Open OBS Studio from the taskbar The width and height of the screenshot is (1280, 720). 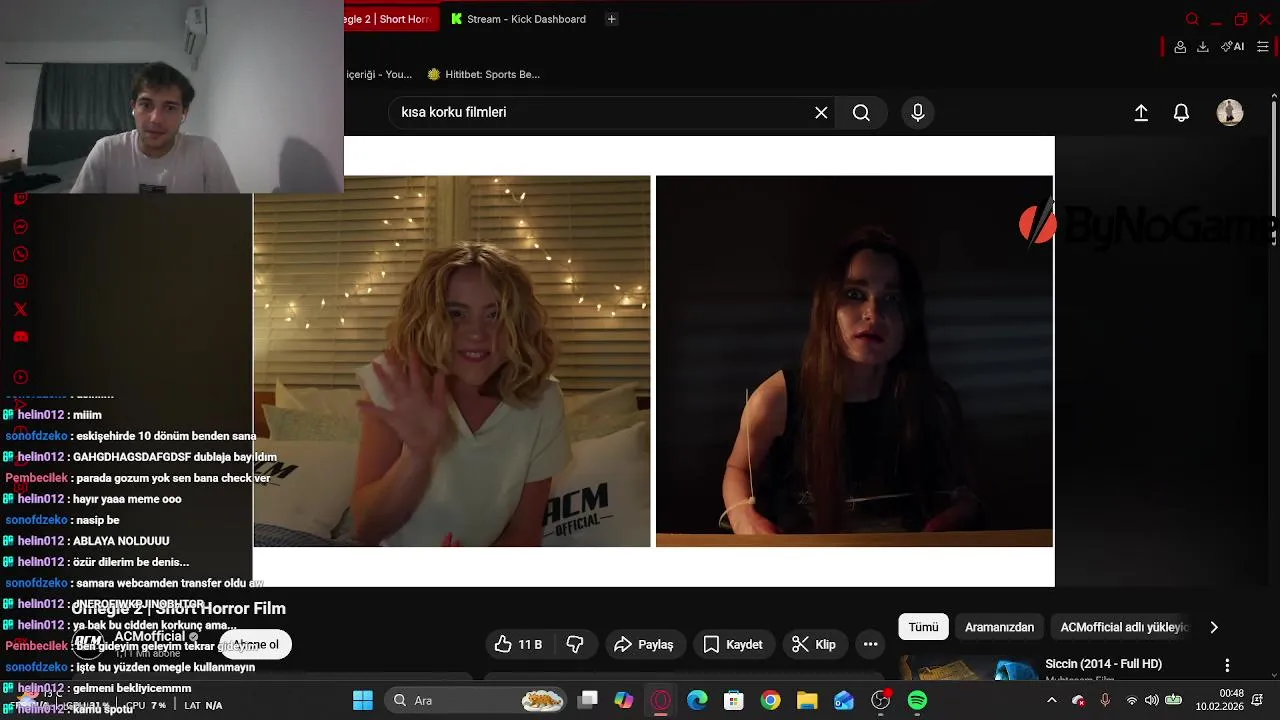tap(881, 701)
